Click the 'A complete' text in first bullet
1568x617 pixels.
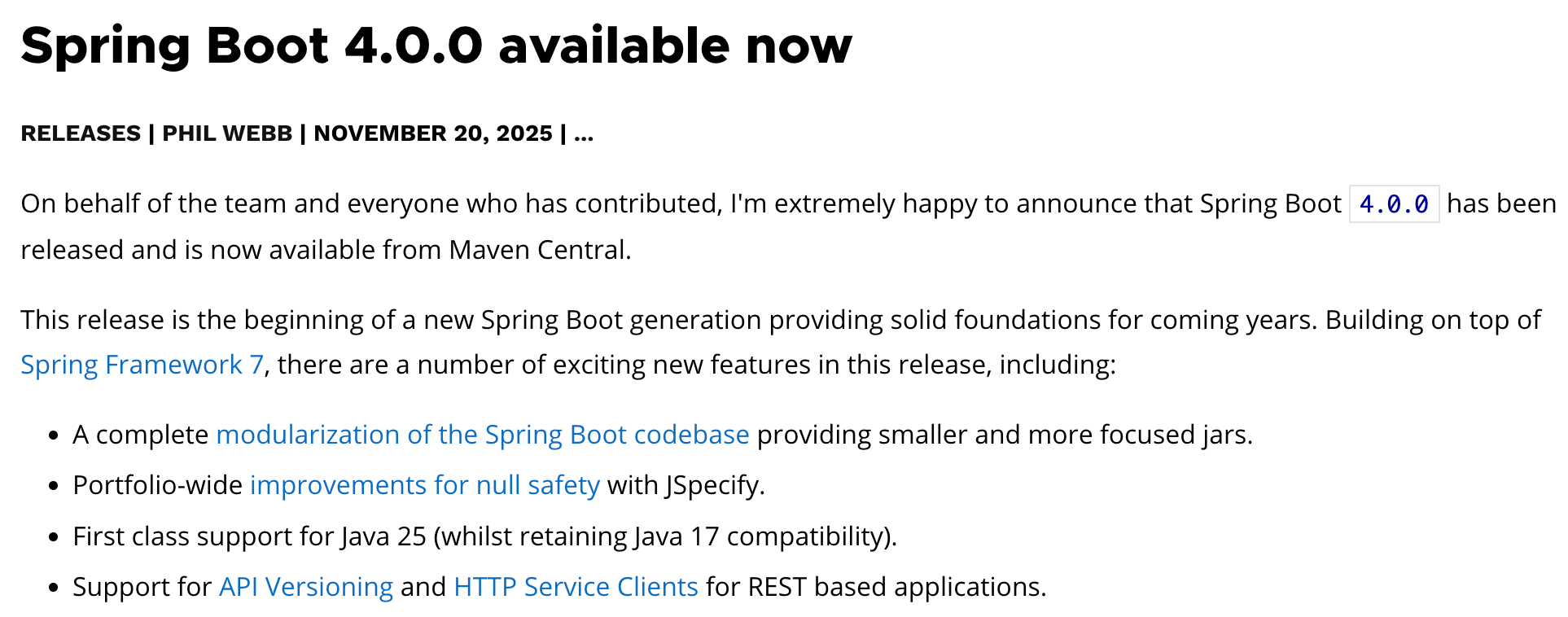click(x=140, y=435)
